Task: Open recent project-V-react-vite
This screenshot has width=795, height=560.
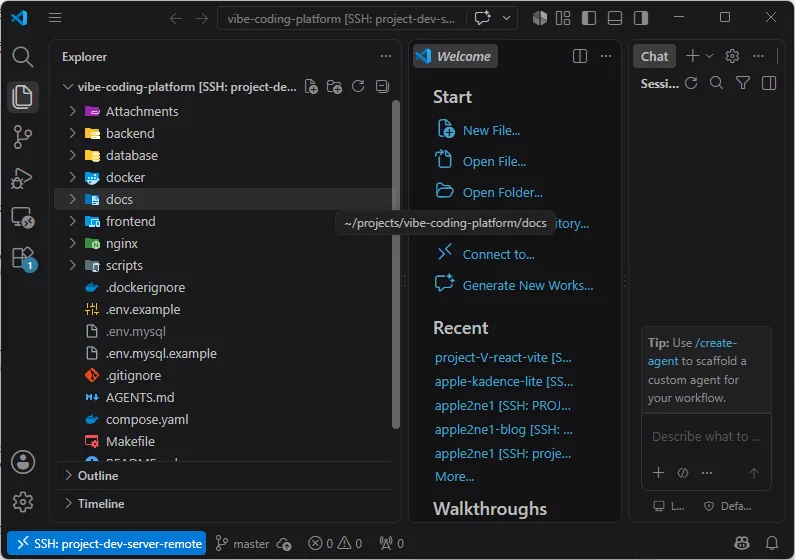Action: click(503, 357)
